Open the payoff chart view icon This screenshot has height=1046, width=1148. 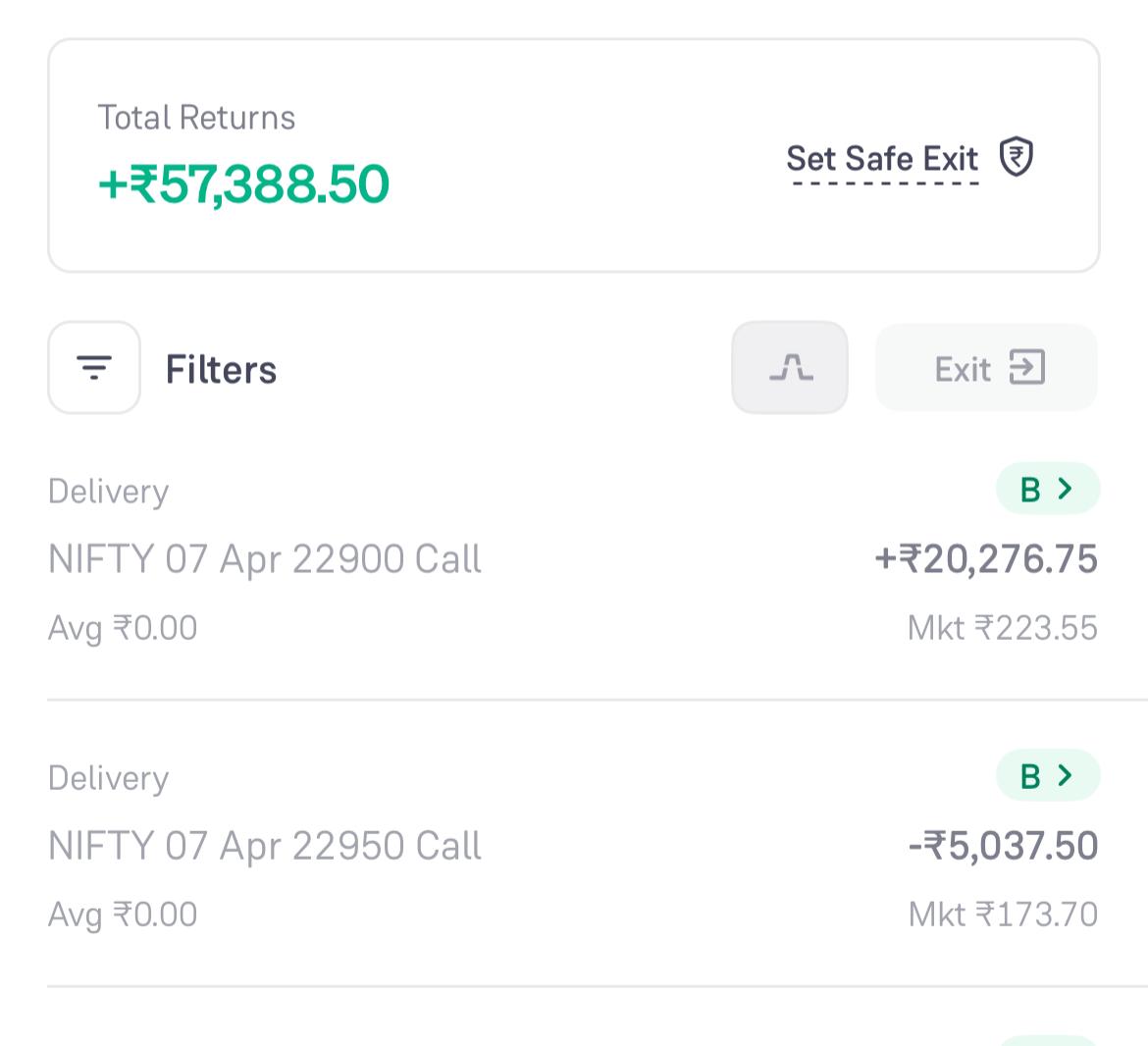[x=790, y=368]
